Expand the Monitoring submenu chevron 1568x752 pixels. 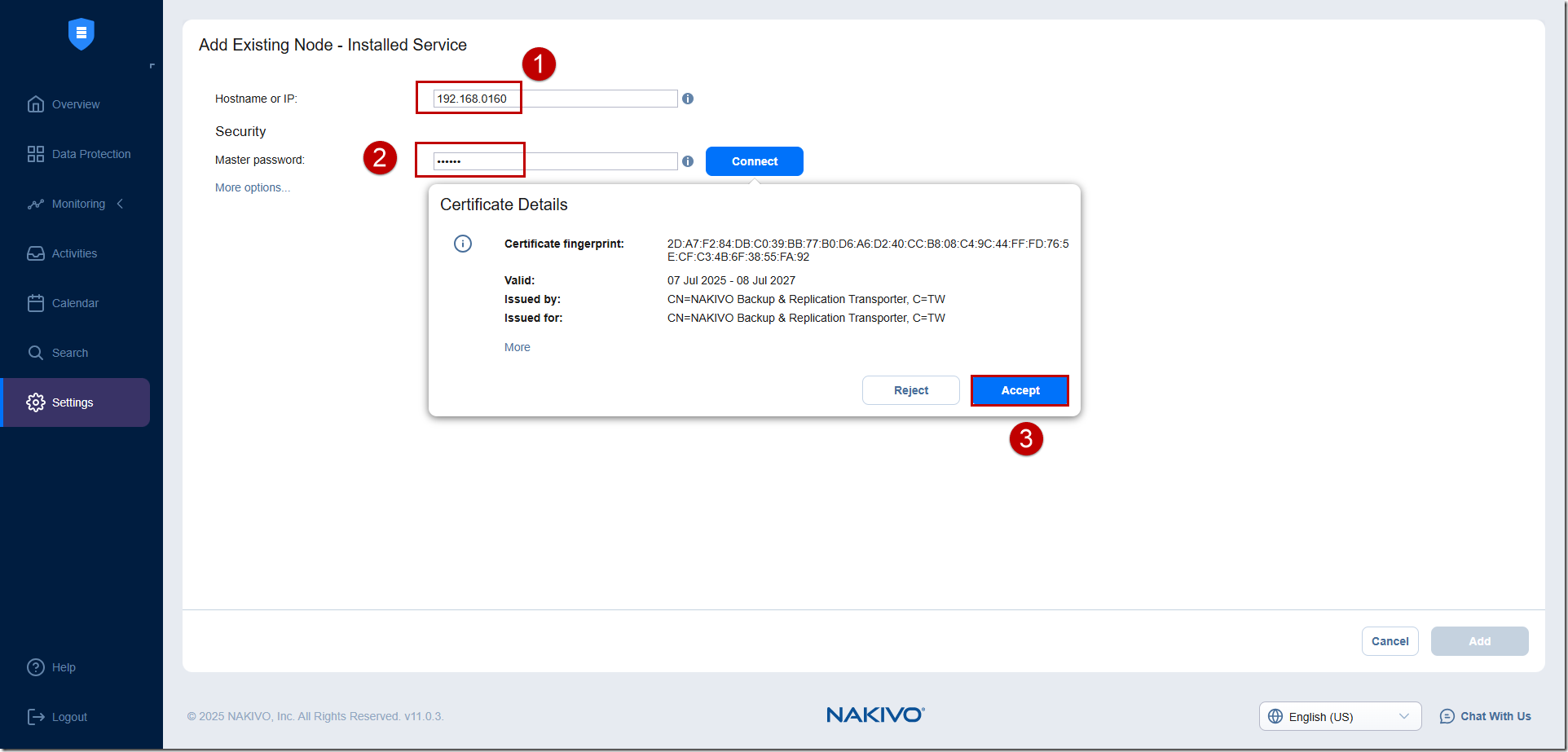121,204
